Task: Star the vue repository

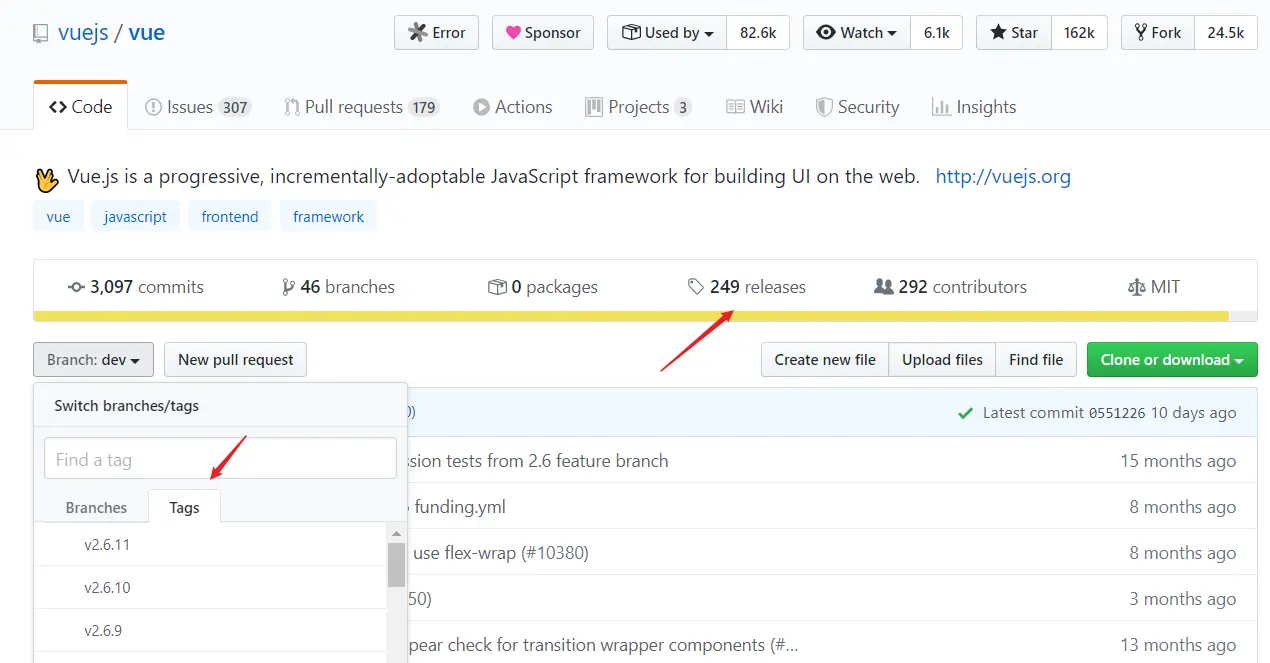Action: point(1015,33)
